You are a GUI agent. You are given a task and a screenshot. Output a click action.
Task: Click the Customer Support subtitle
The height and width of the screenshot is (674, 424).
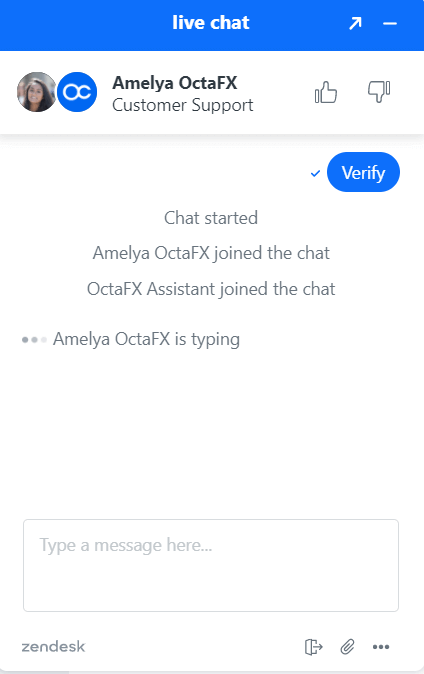click(183, 105)
